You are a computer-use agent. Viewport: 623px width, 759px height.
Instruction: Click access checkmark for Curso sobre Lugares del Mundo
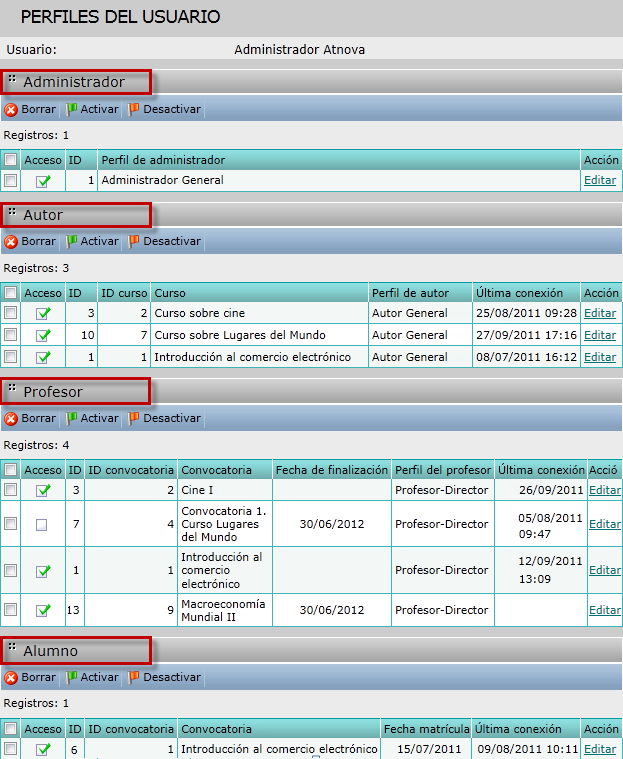[x=43, y=335]
